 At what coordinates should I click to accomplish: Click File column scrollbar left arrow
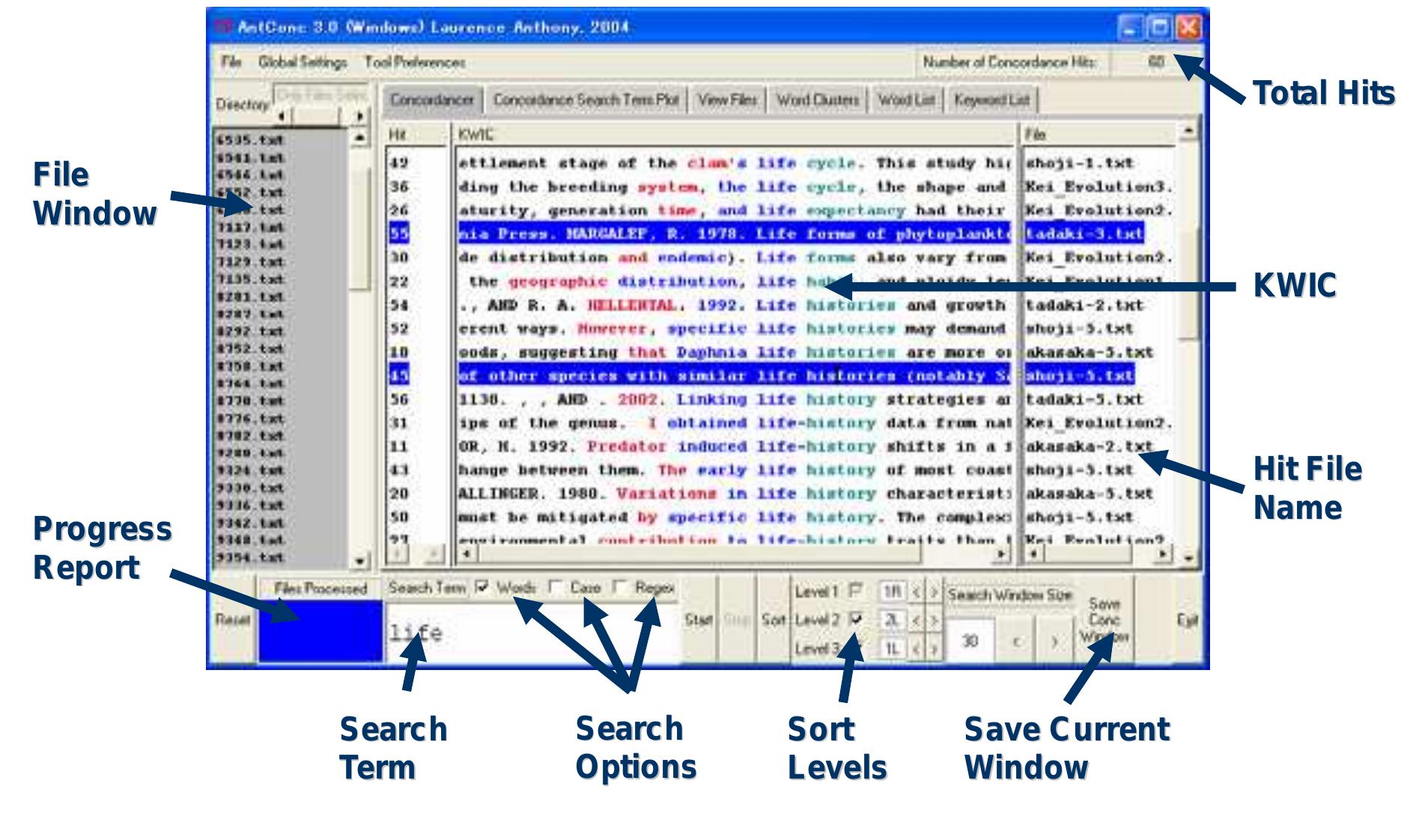1034,554
